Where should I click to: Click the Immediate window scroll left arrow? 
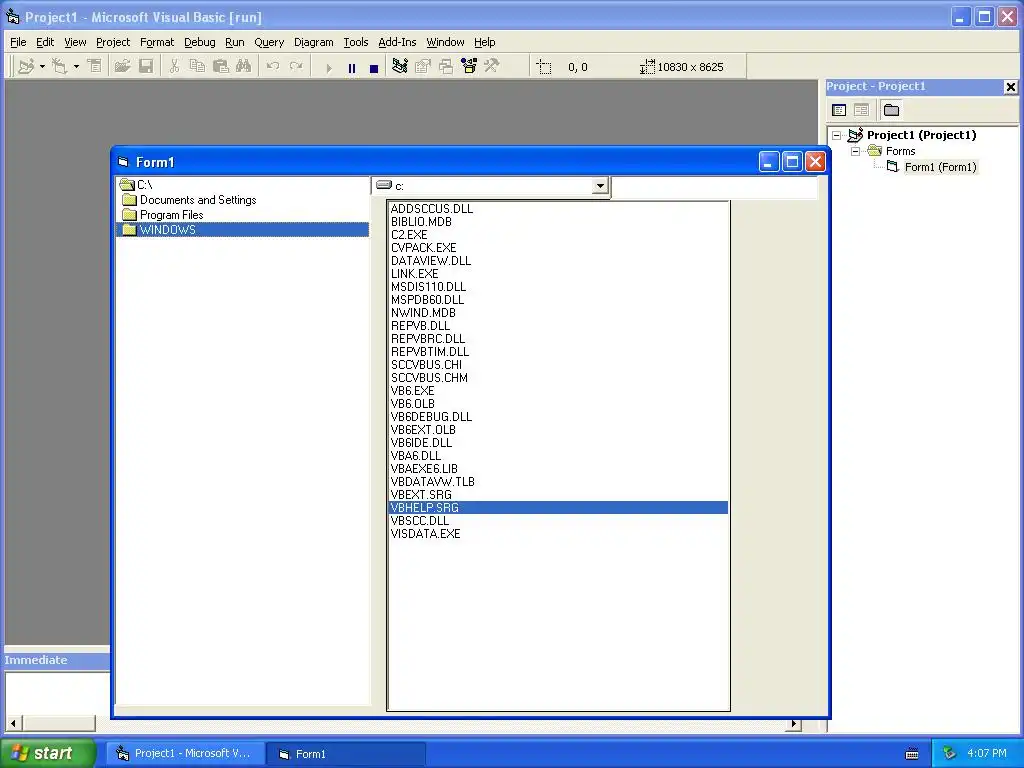(x=13, y=724)
